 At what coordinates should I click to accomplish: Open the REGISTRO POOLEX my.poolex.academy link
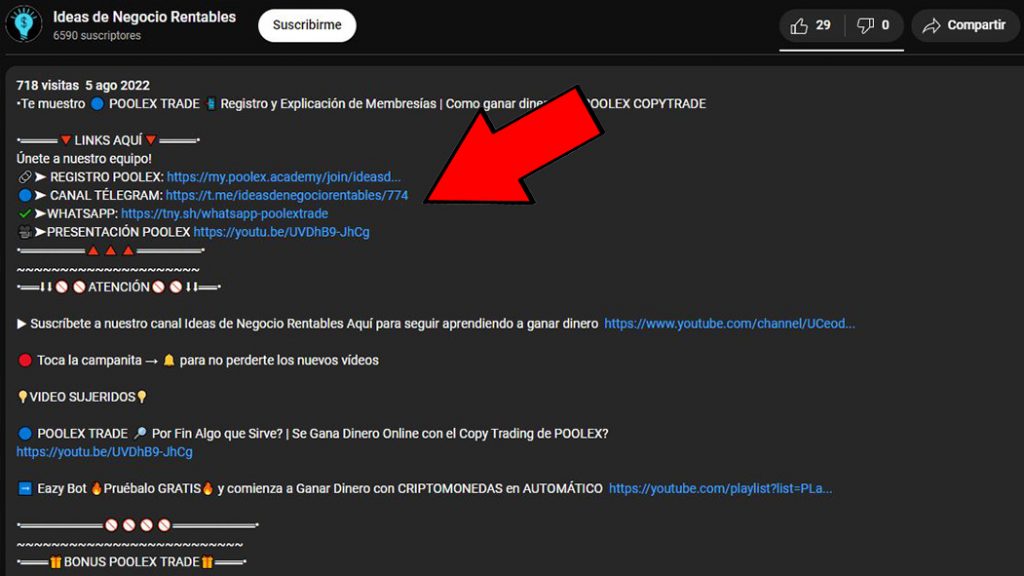click(283, 177)
